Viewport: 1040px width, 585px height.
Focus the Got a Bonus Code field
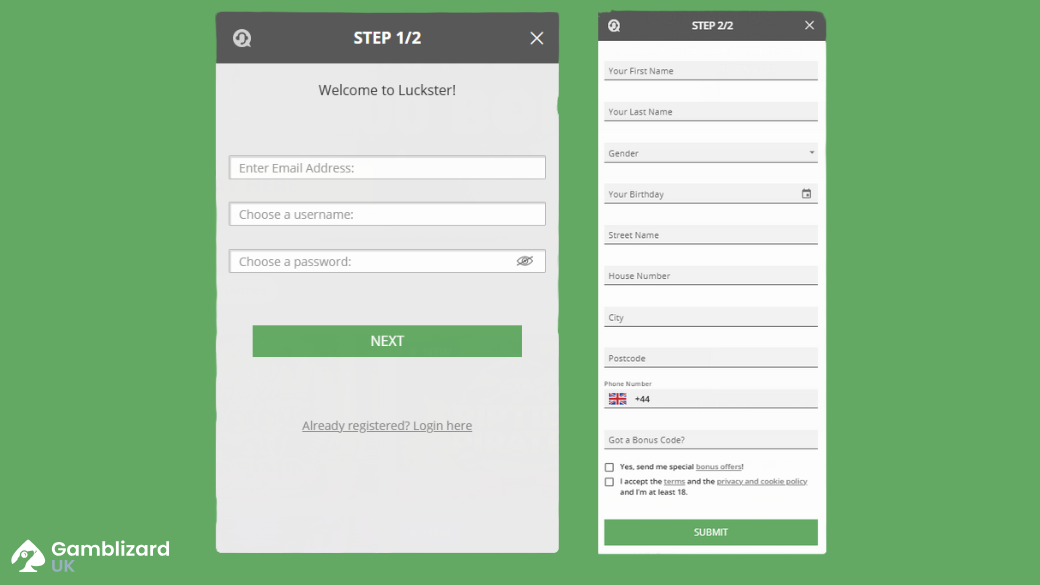point(711,440)
